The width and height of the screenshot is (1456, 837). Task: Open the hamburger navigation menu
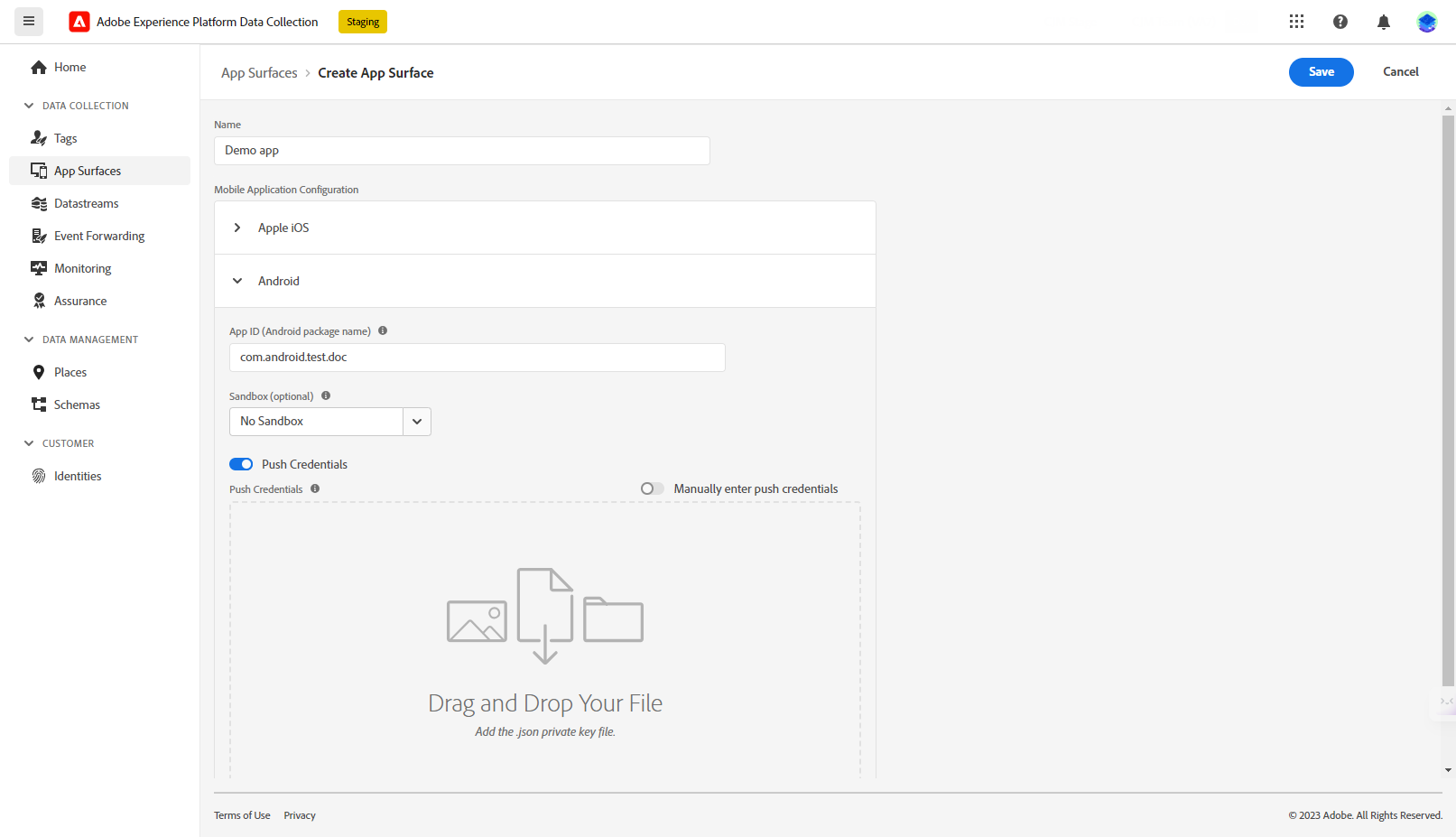point(29,22)
